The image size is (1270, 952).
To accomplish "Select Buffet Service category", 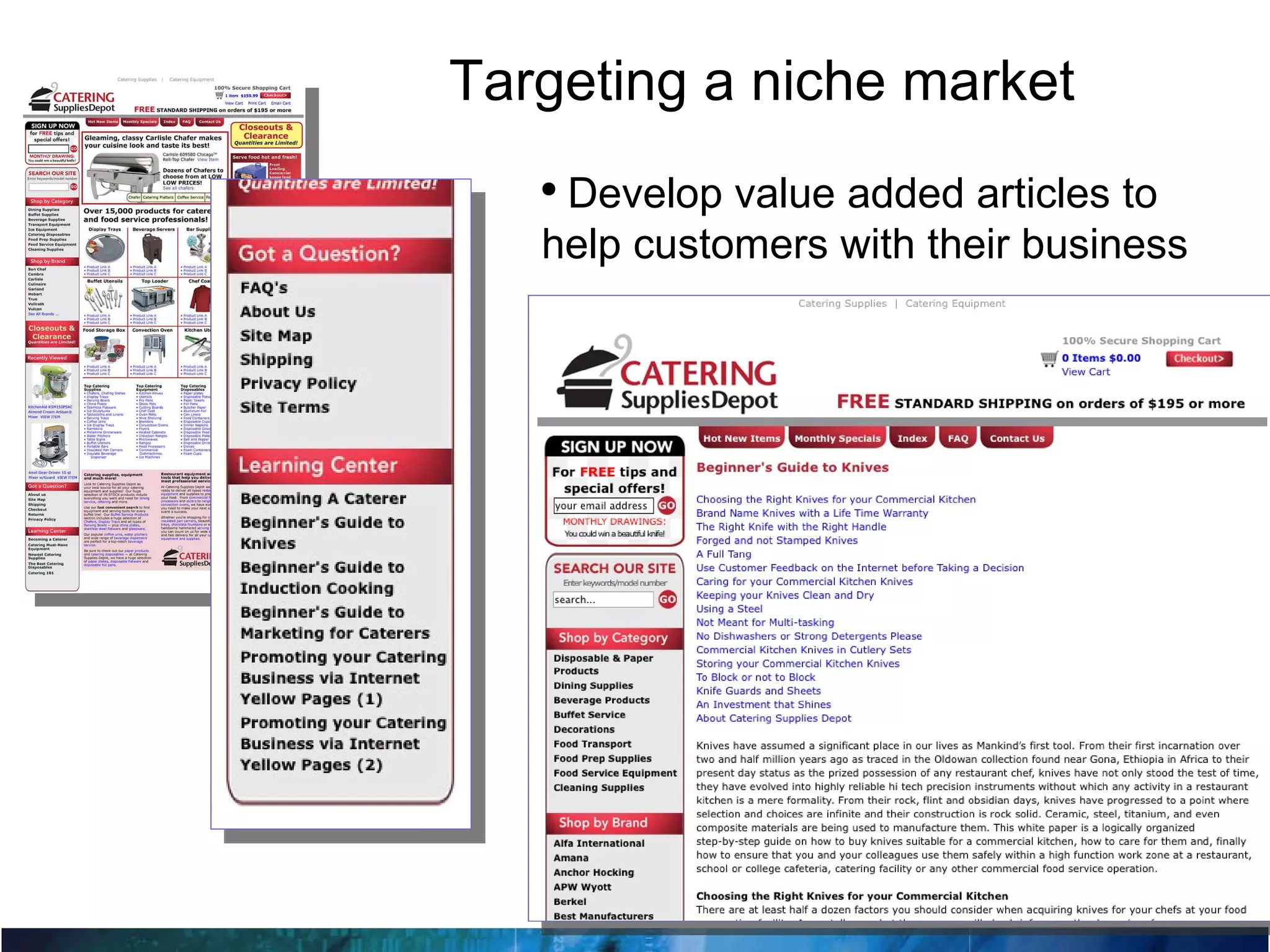I will coord(590,715).
